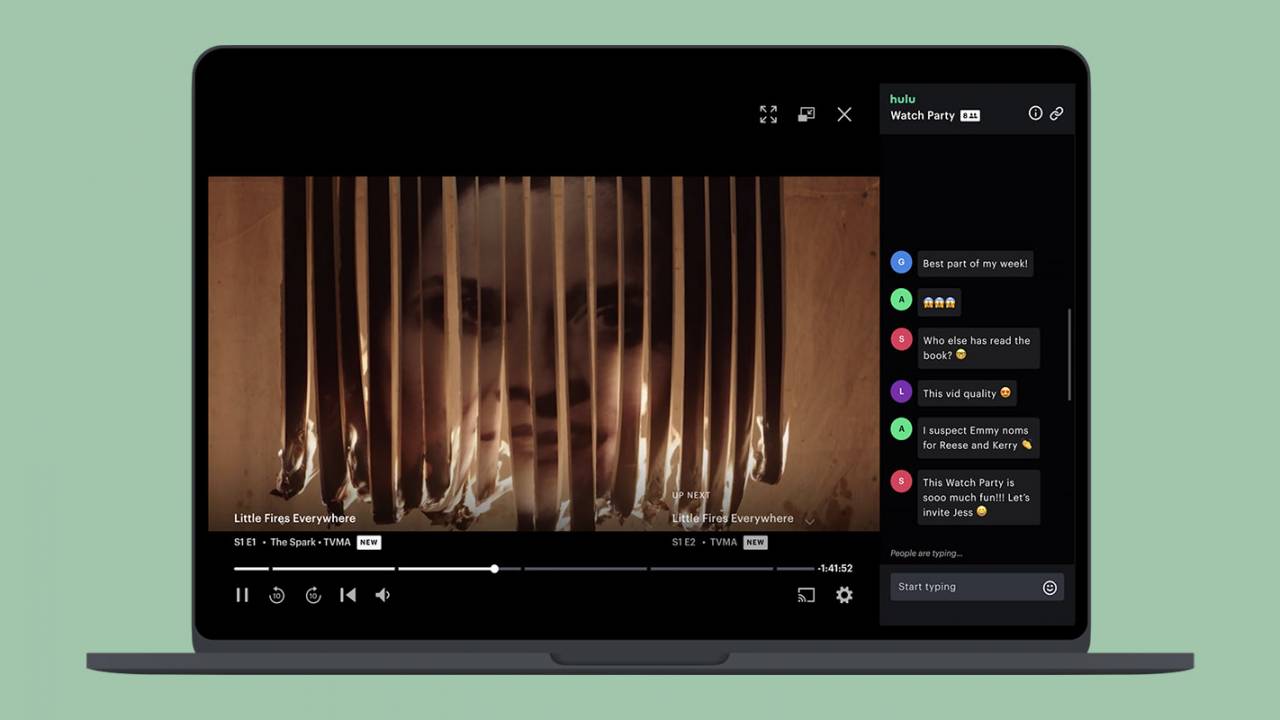The width and height of the screenshot is (1280, 720).
Task: Expand the Up Next chevron
Action: 810,520
